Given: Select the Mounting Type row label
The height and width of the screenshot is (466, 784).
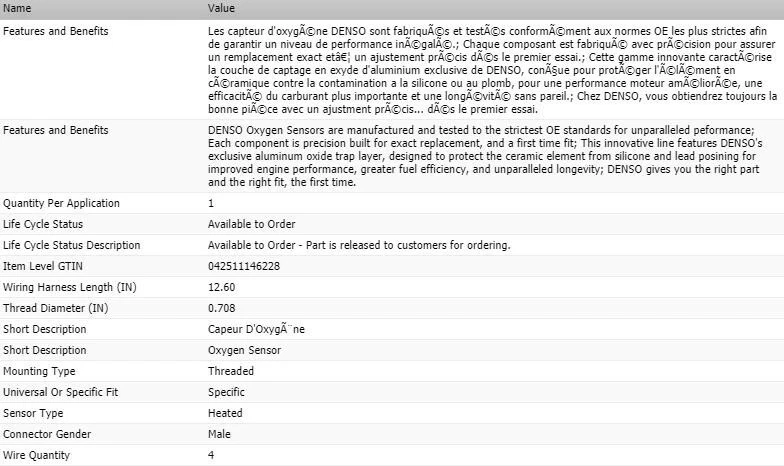Looking at the screenshot, I should [x=41, y=371].
